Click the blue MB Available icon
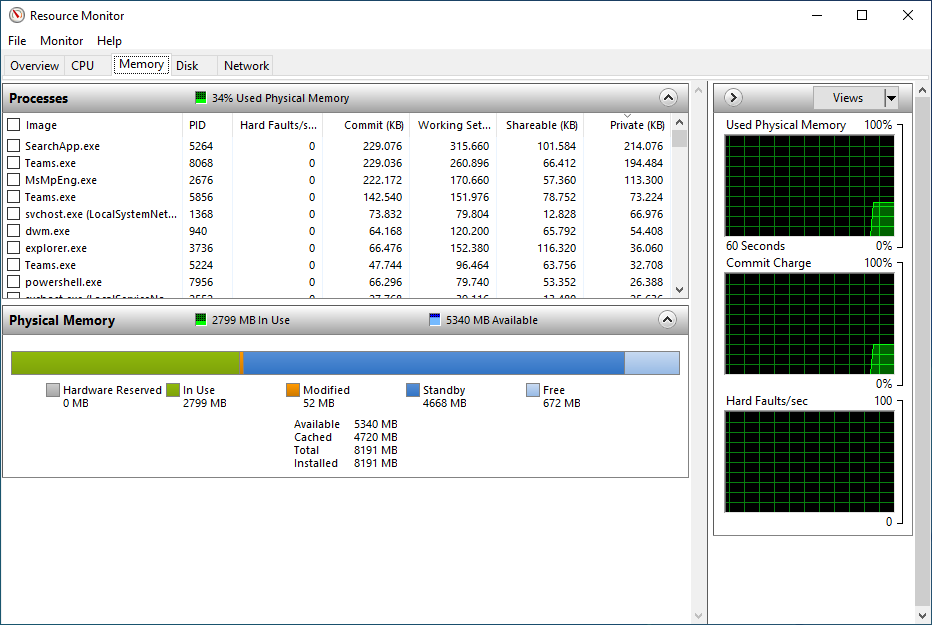932x625 pixels. click(x=432, y=319)
